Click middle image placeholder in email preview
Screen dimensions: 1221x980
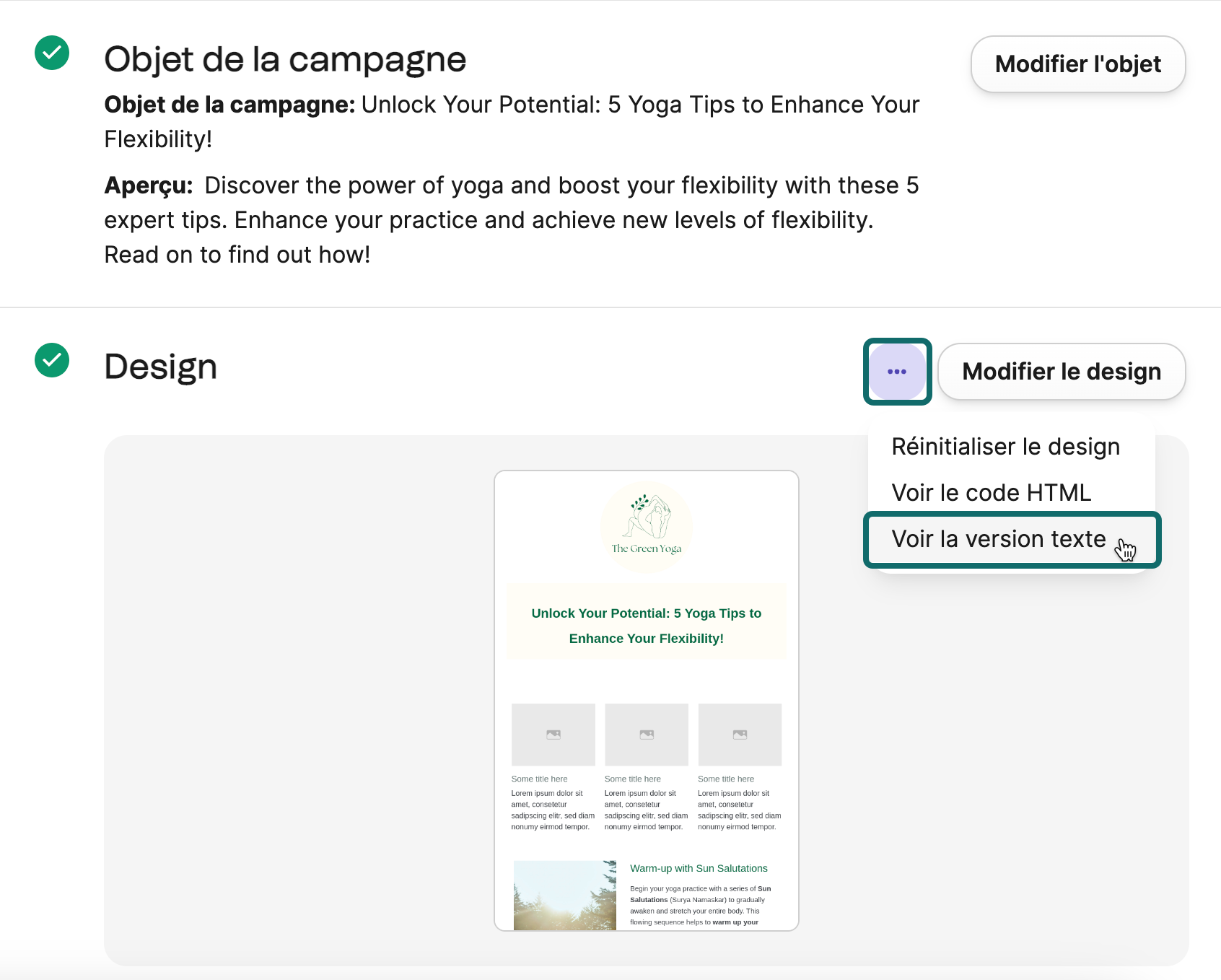pos(647,735)
